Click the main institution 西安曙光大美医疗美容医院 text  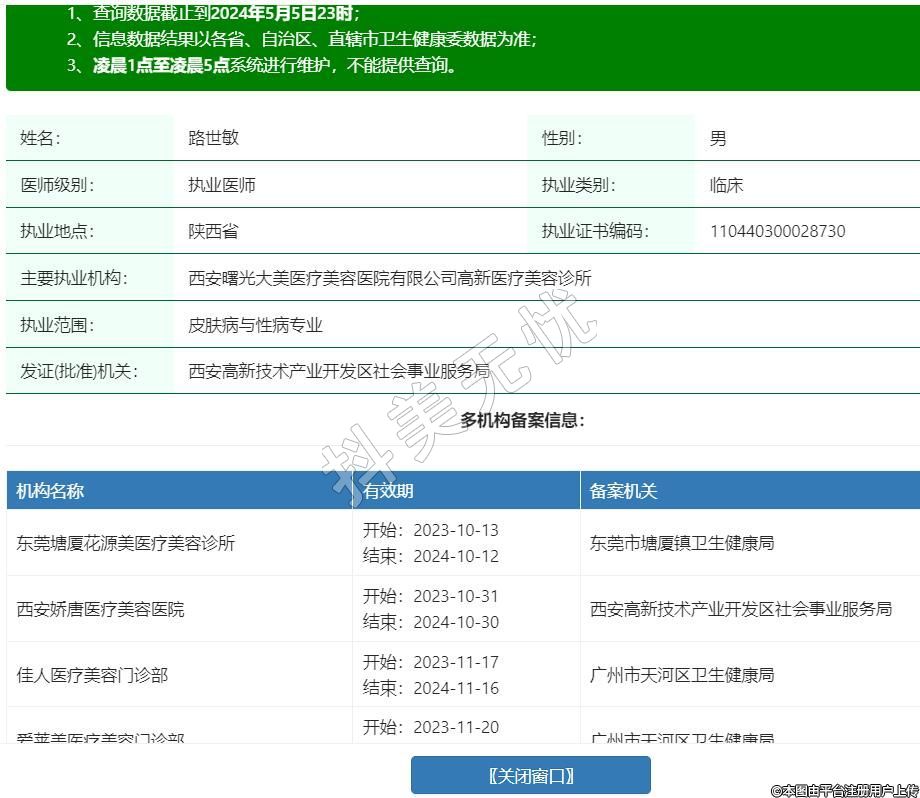tap(389, 278)
